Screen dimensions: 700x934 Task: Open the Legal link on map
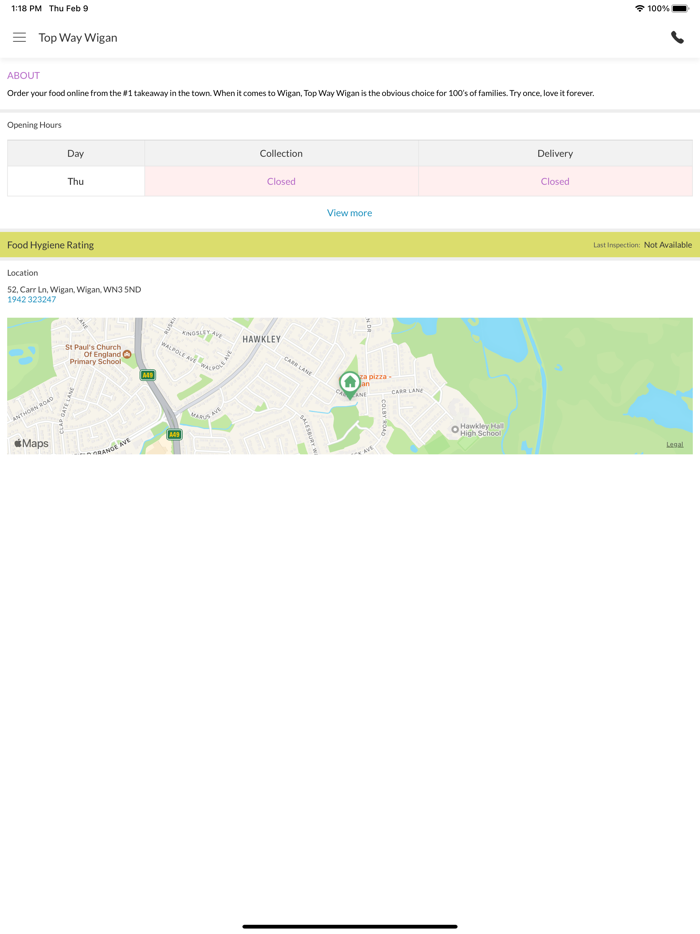(x=674, y=444)
